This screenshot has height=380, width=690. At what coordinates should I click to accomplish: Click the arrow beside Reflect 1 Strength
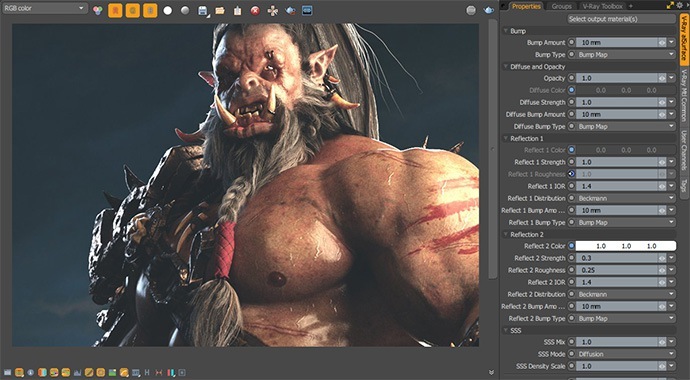(x=672, y=162)
